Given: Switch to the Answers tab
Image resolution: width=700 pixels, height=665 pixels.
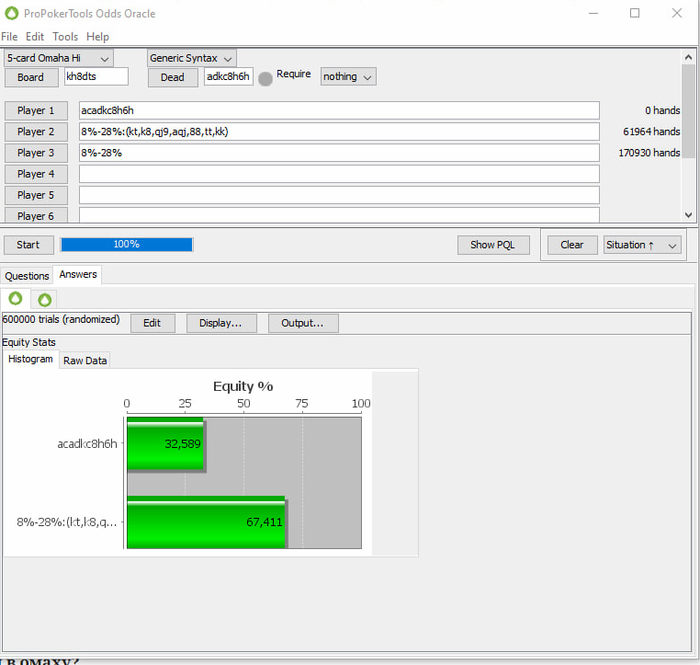Looking at the screenshot, I should [78, 274].
